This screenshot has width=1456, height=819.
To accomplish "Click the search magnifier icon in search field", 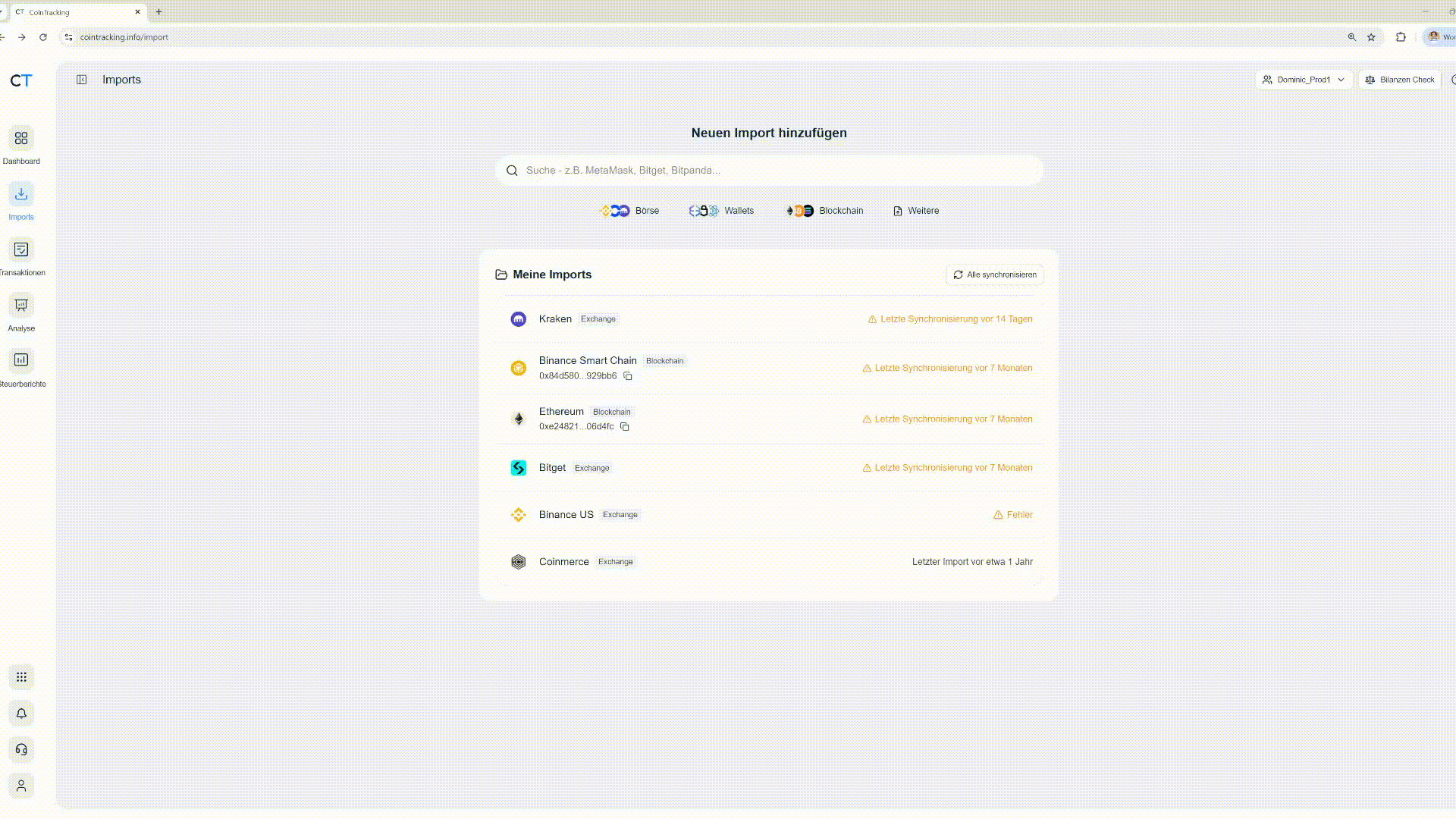I will tap(512, 171).
